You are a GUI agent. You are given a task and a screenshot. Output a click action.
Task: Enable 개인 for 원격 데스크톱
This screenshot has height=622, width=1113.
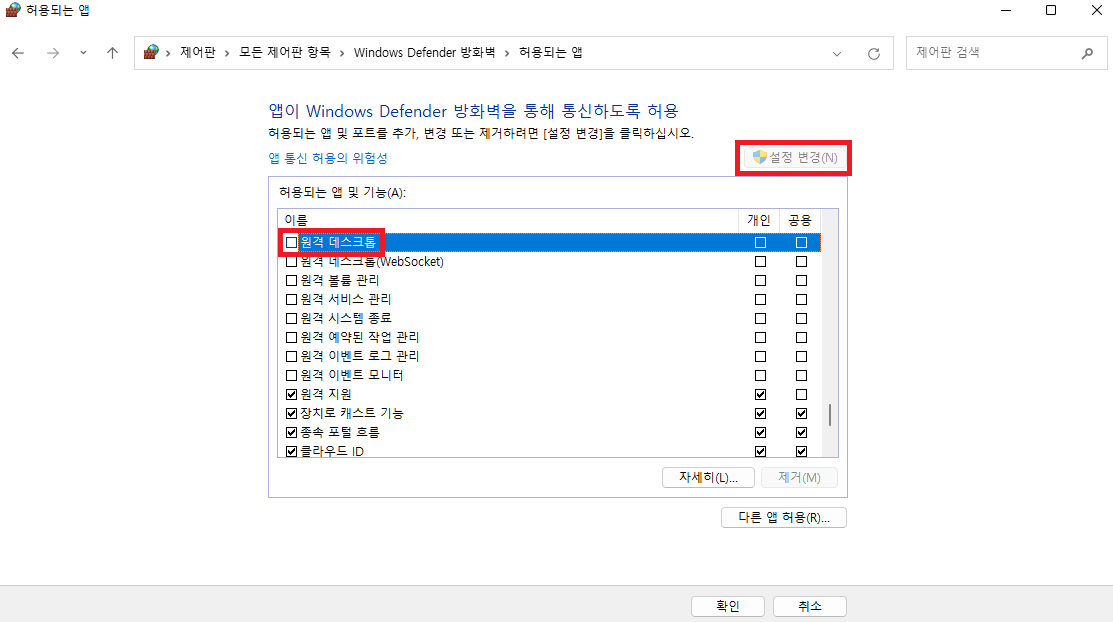tap(760, 243)
